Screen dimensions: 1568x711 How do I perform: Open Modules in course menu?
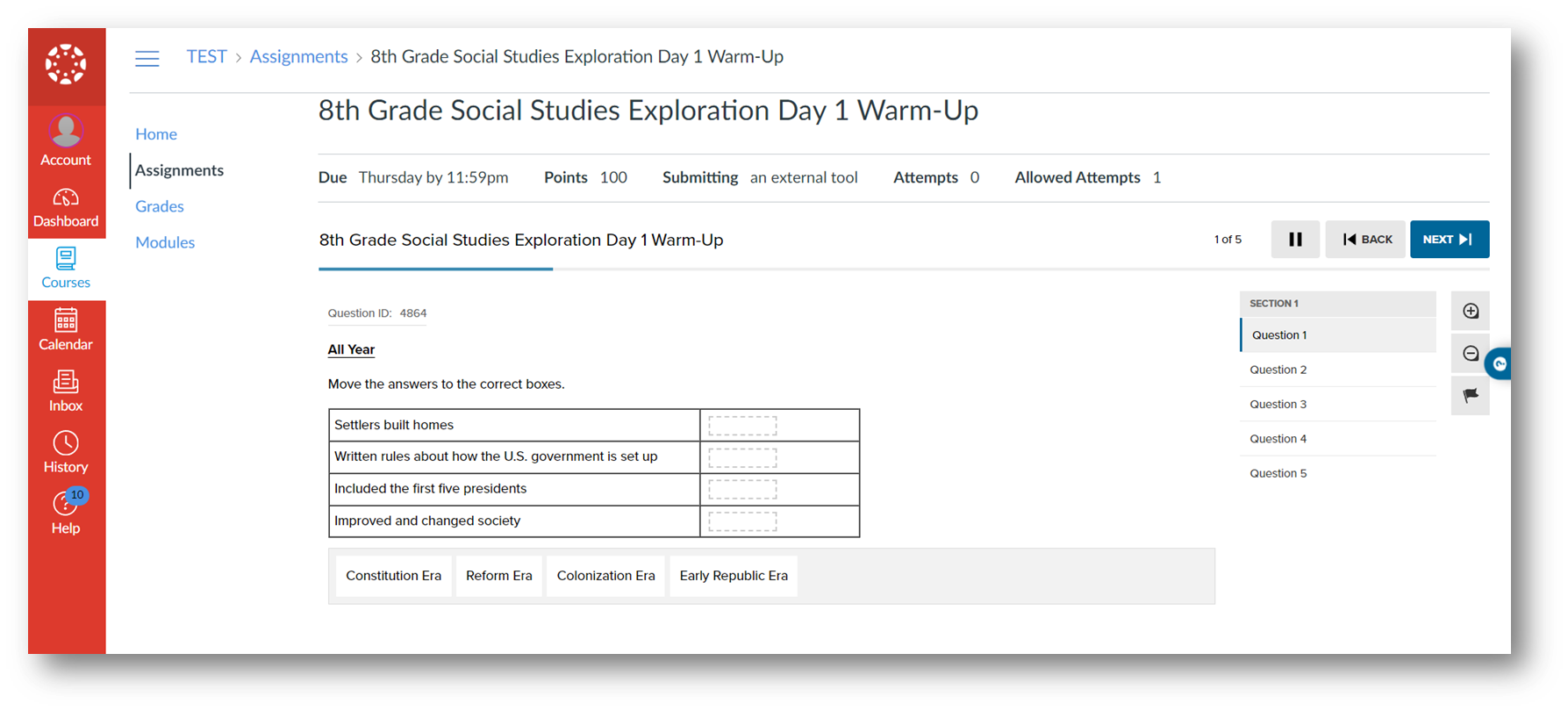pyautogui.click(x=165, y=242)
